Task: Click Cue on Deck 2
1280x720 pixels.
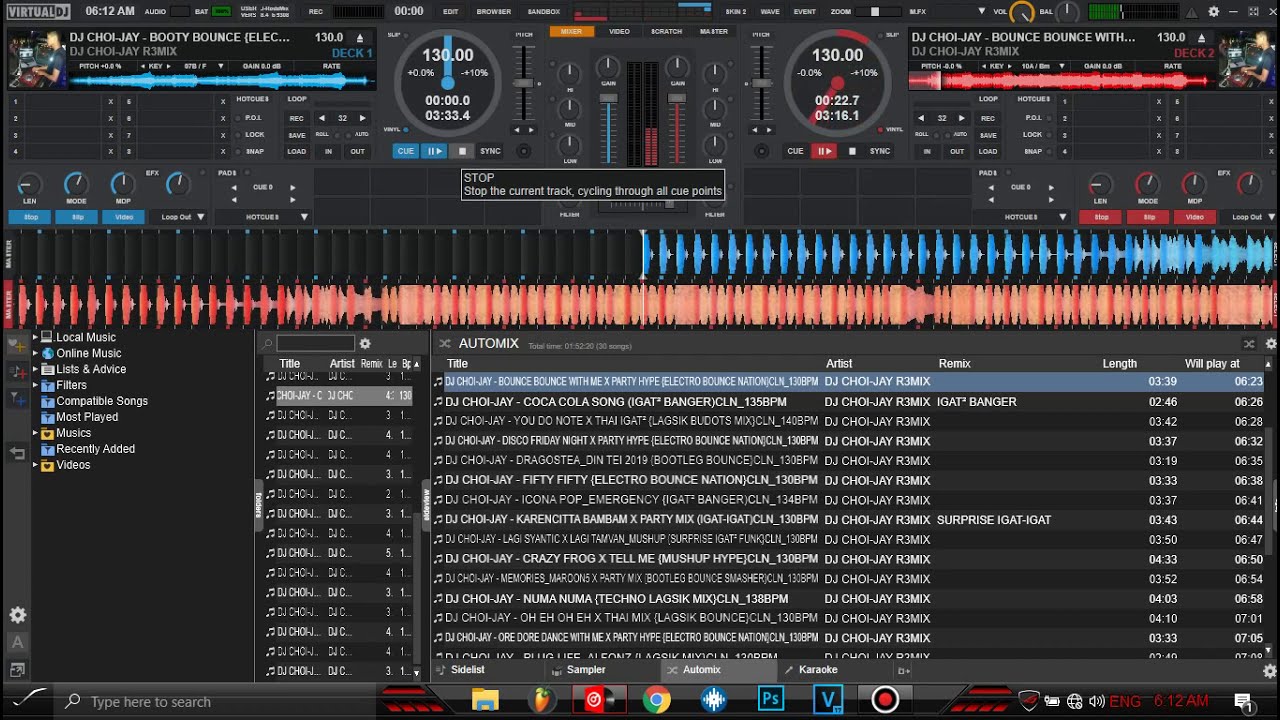Action: click(795, 151)
